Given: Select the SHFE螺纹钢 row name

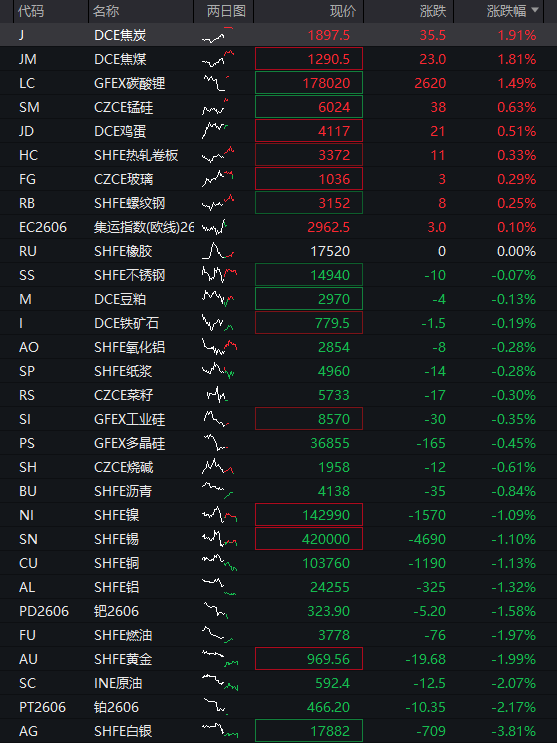Looking at the screenshot, I should pos(129,203).
